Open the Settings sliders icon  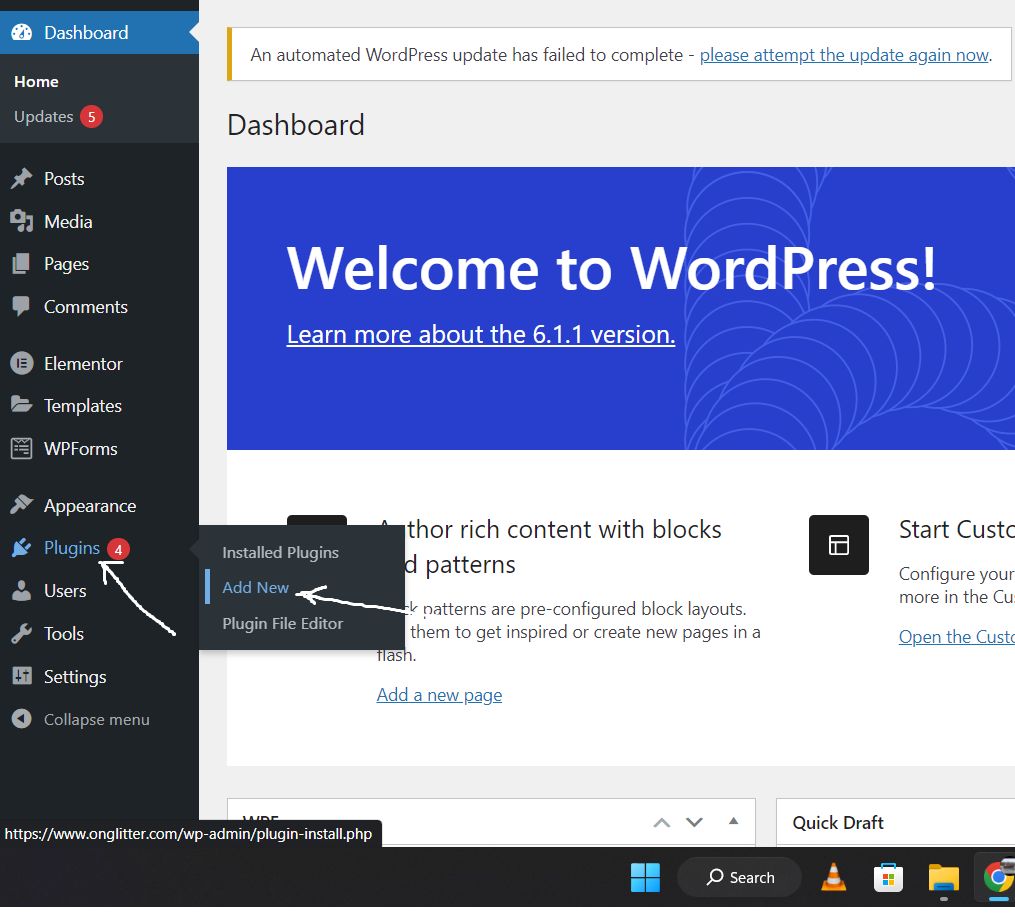tap(21, 676)
